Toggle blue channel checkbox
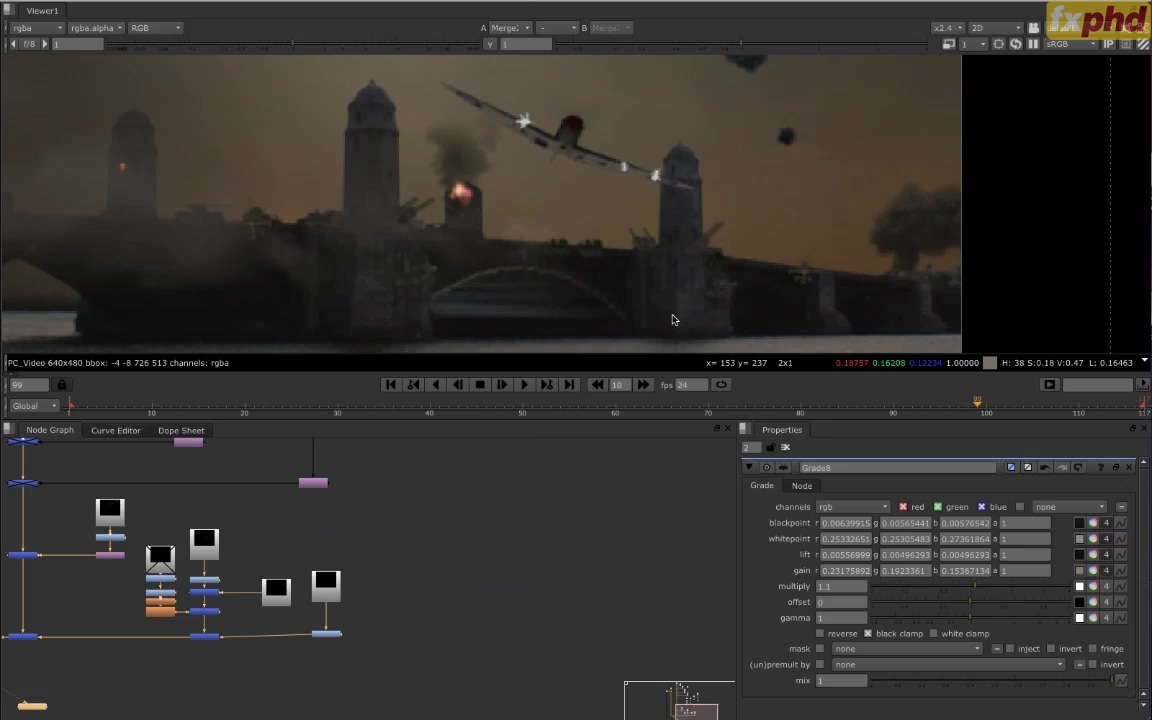Image resolution: width=1152 pixels, height=720 pixels. [982, 507]
